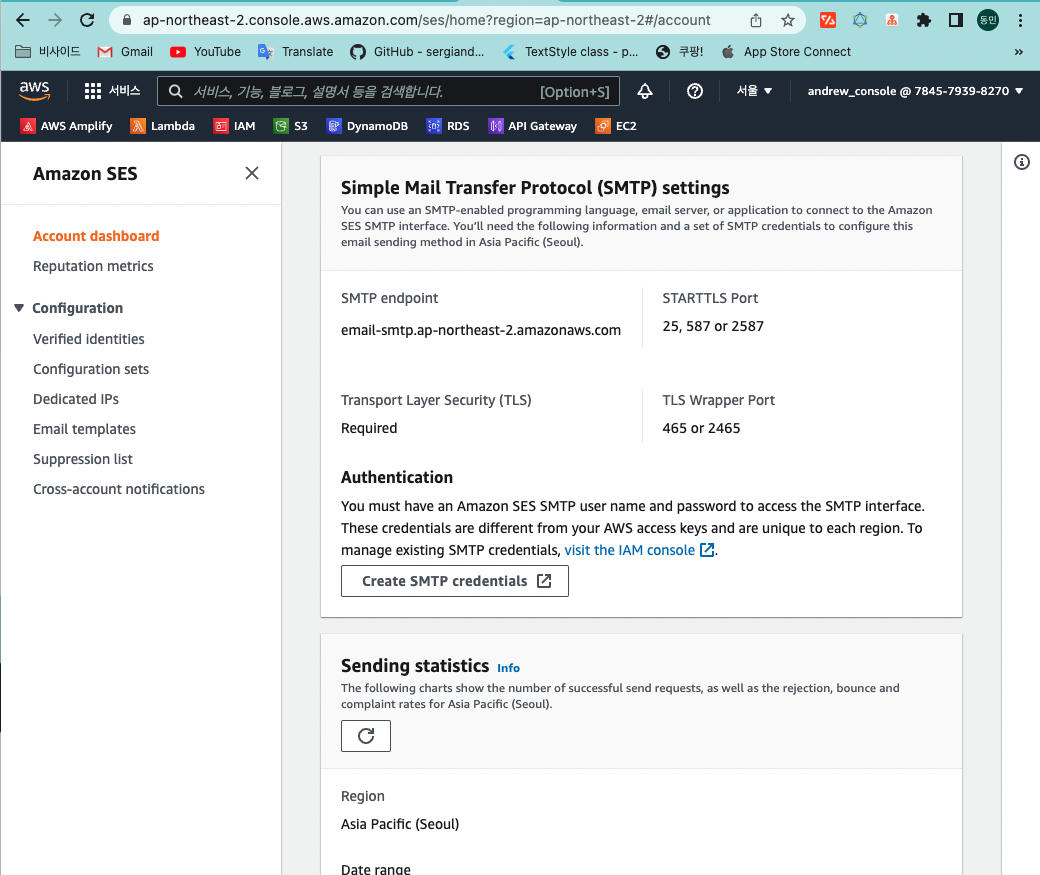Open the TextStyle class bookmark
Viewport: 1040px width, 875px height.
tap(570, 52)
